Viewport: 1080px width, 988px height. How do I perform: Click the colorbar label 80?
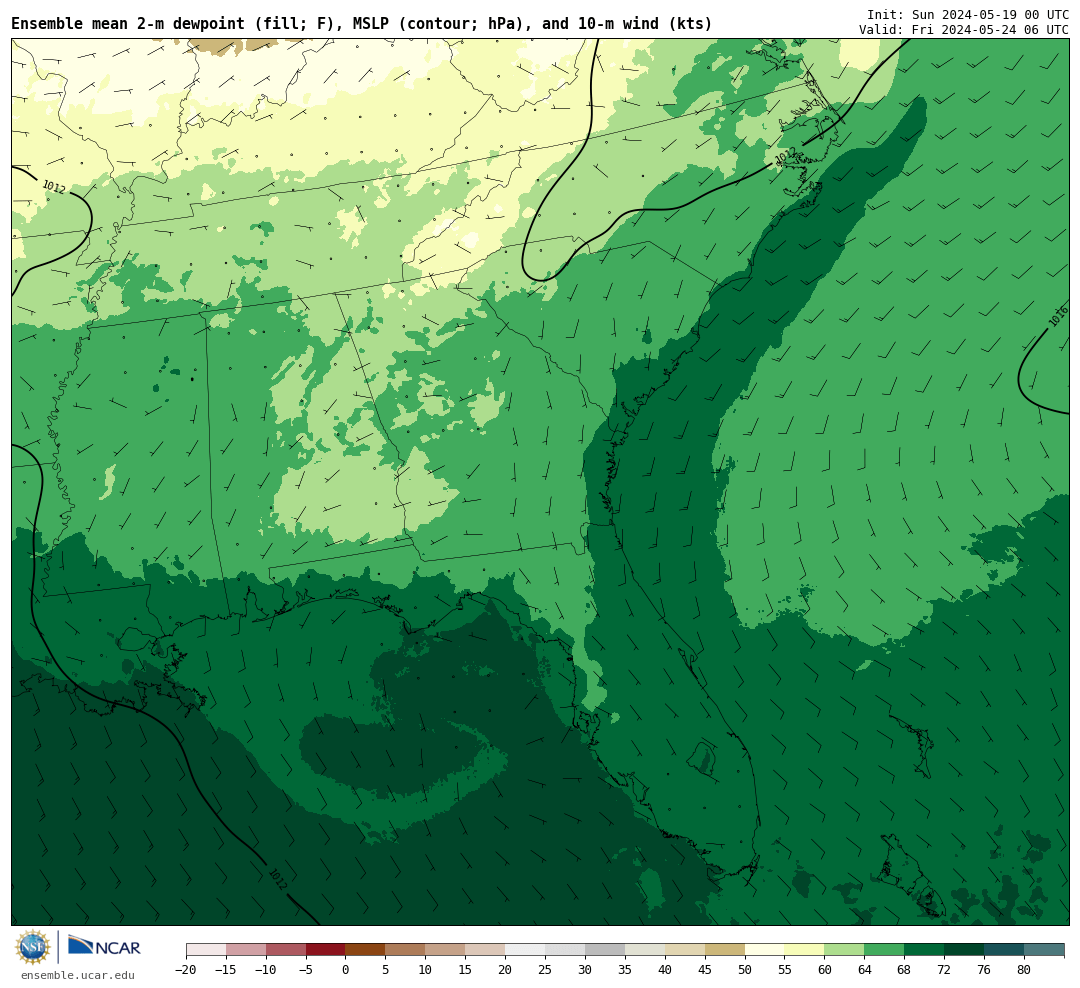pyautogui.click(x=1024, y=970)
